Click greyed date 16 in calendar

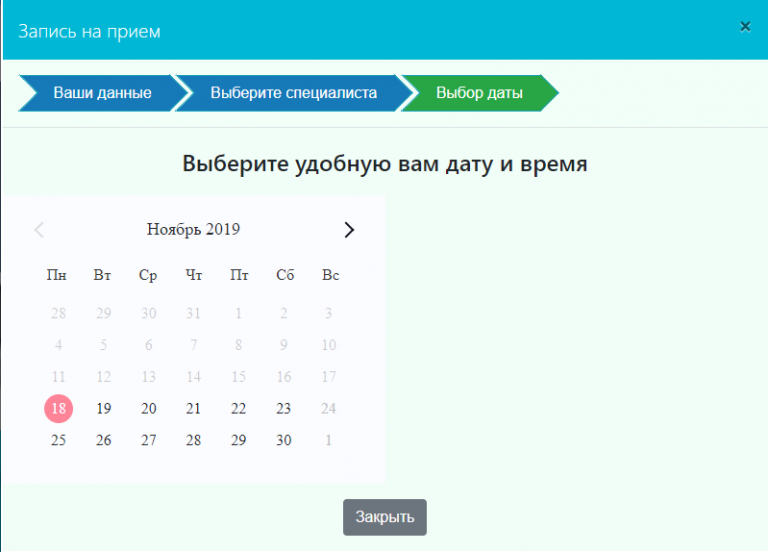[x=284, y=377]
